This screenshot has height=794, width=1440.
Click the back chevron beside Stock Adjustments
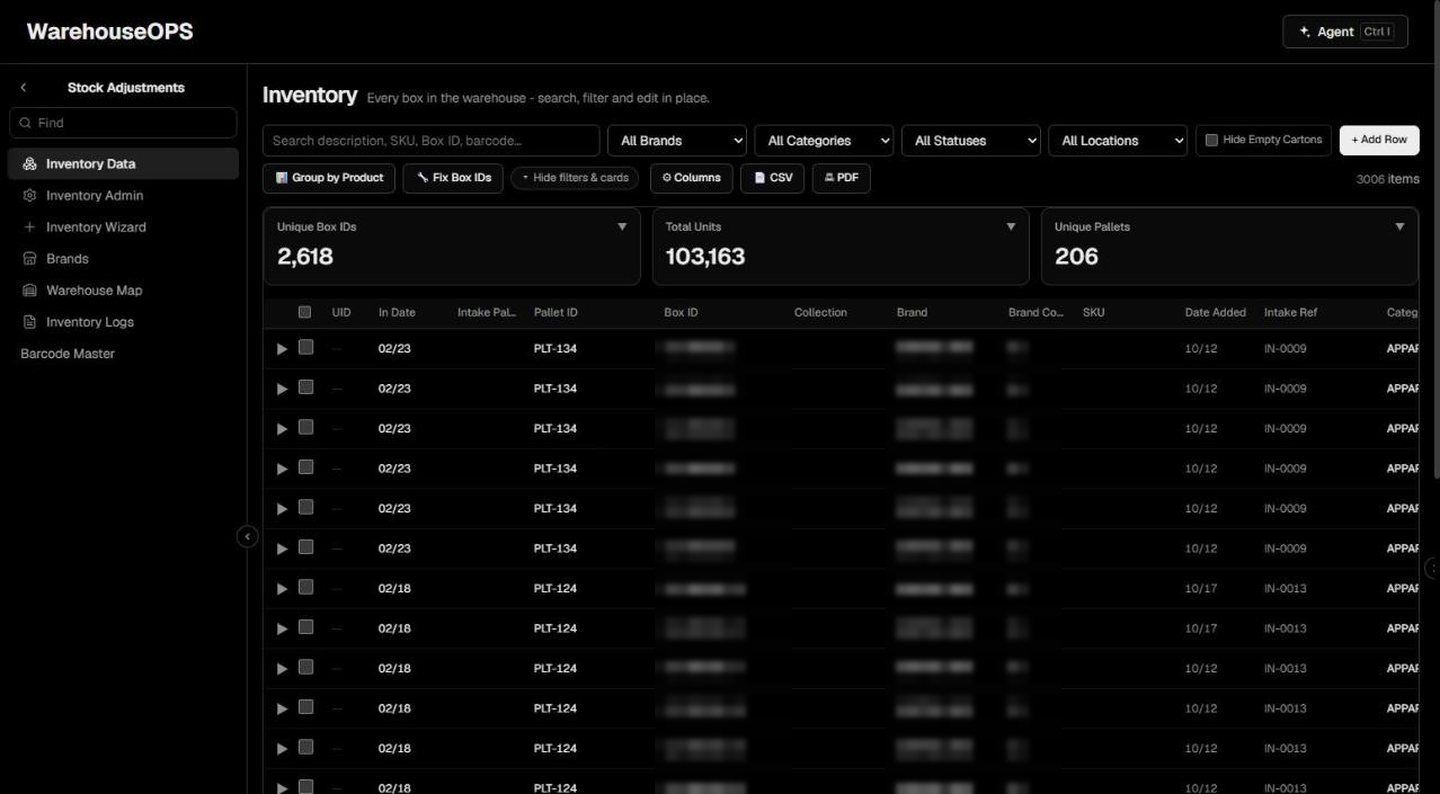coord(23,88)
